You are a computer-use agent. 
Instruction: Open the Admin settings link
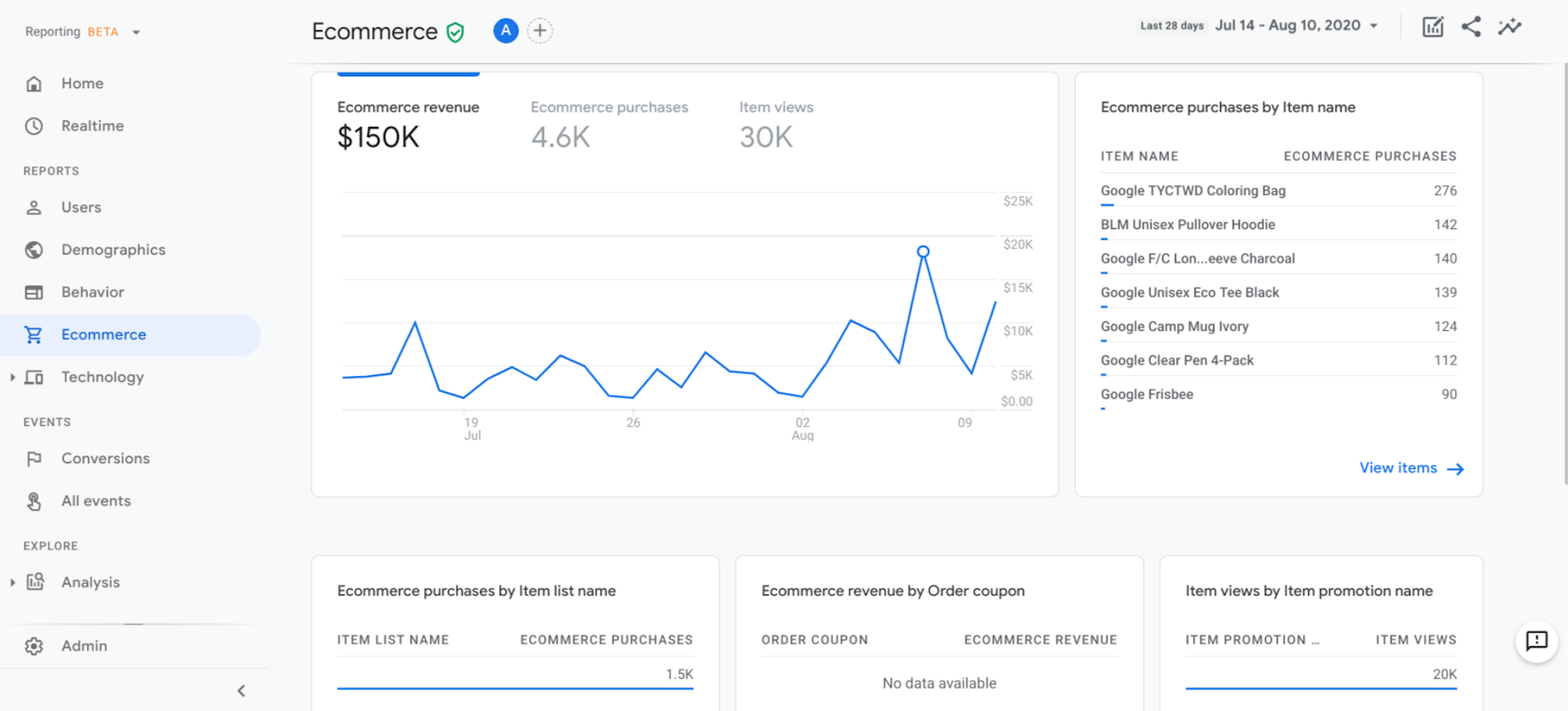point(84,646)
